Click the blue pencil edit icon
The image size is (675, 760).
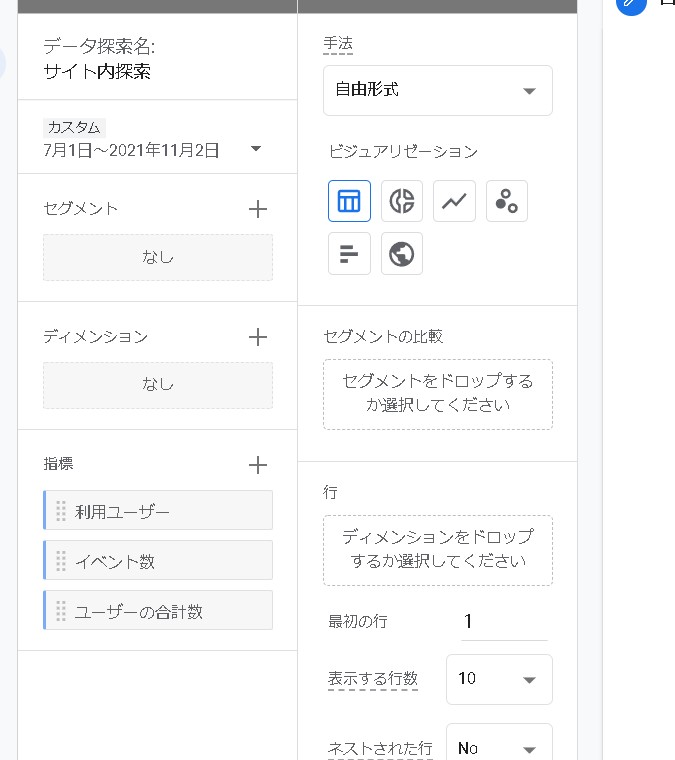point(632,3)
